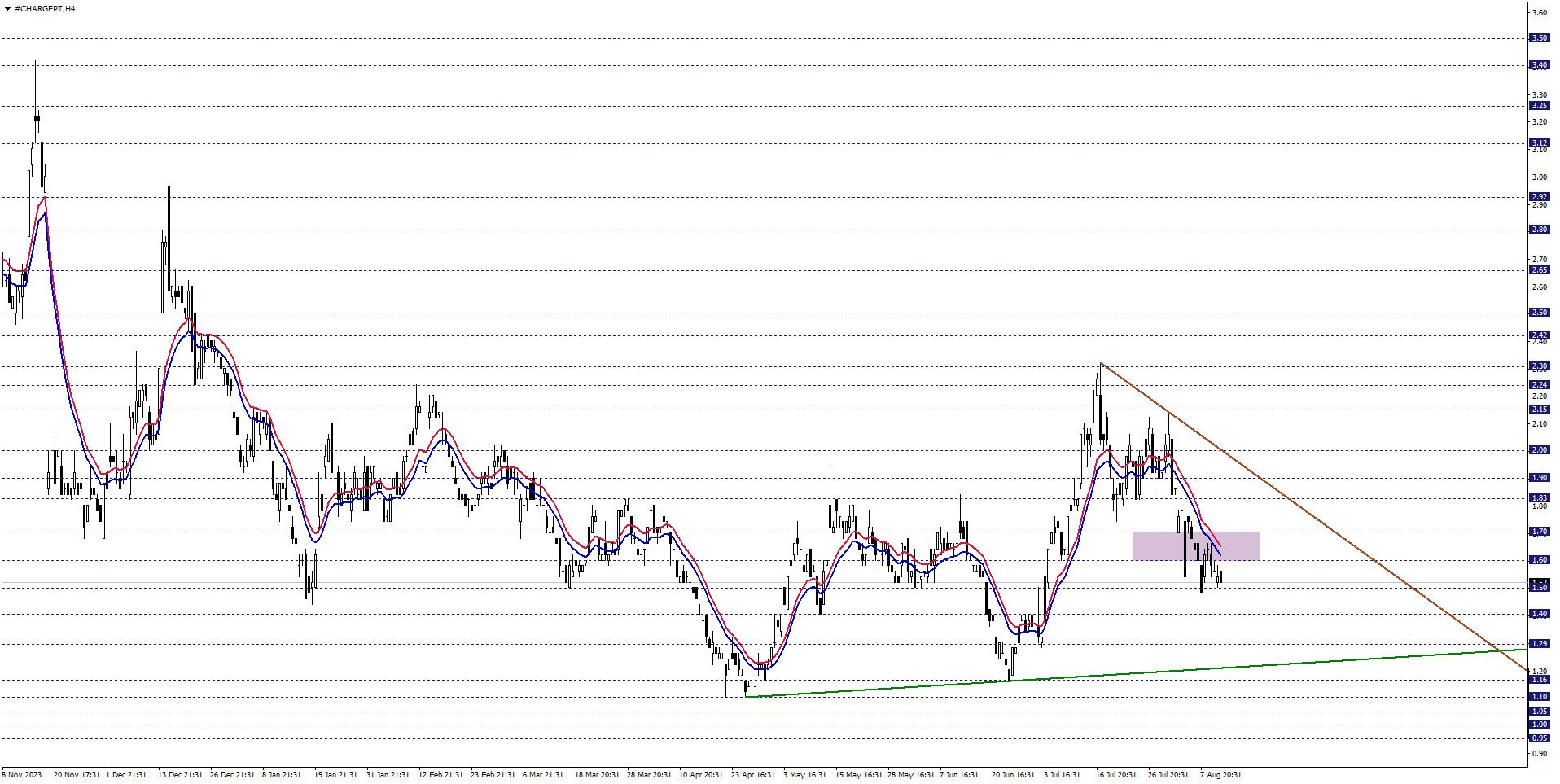Click the 20 Nov 17:31 date label
The height and width of the screenshot is (784, 1560).
pos(77,775)
